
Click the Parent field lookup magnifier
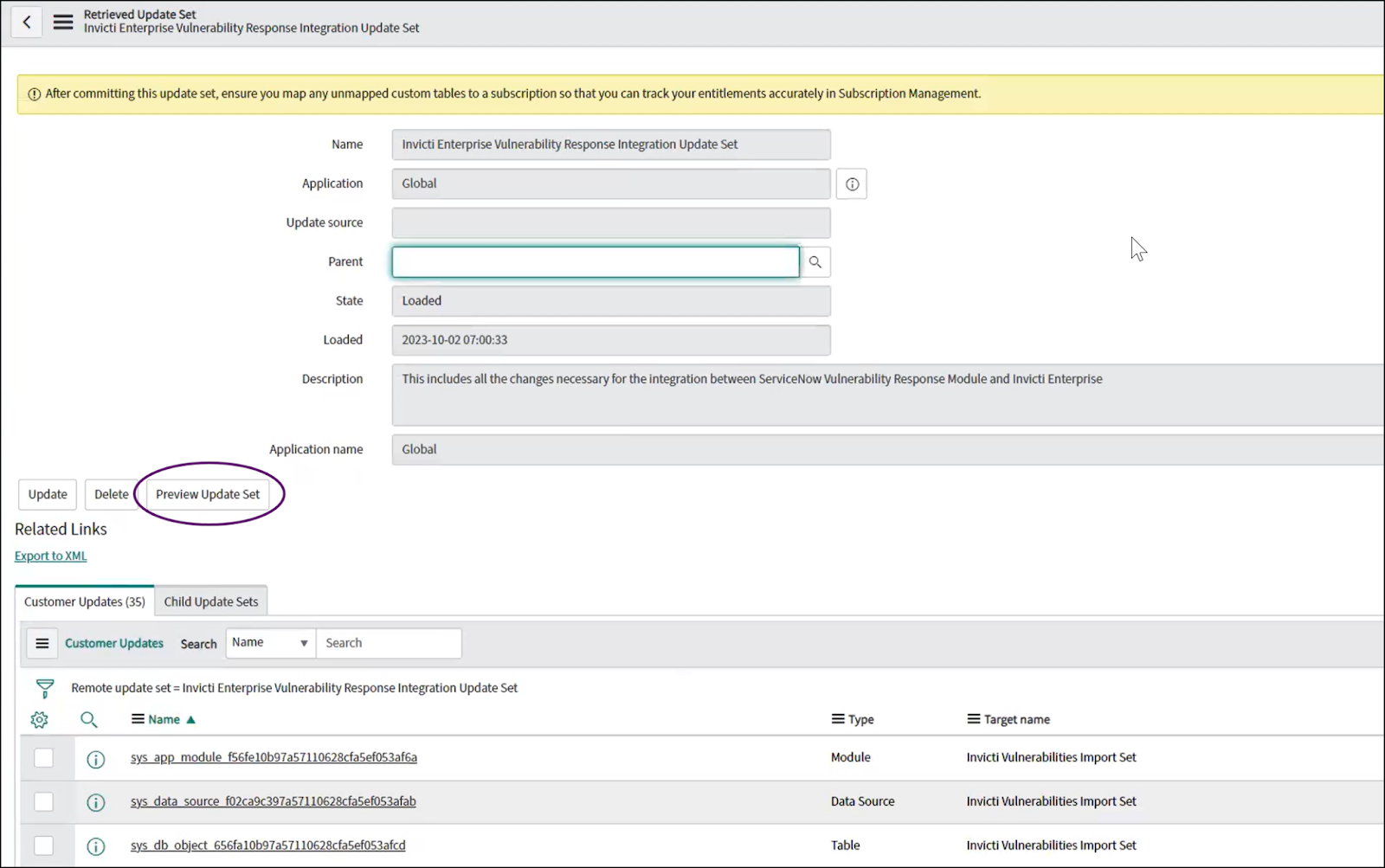click(x=814, y=261)
